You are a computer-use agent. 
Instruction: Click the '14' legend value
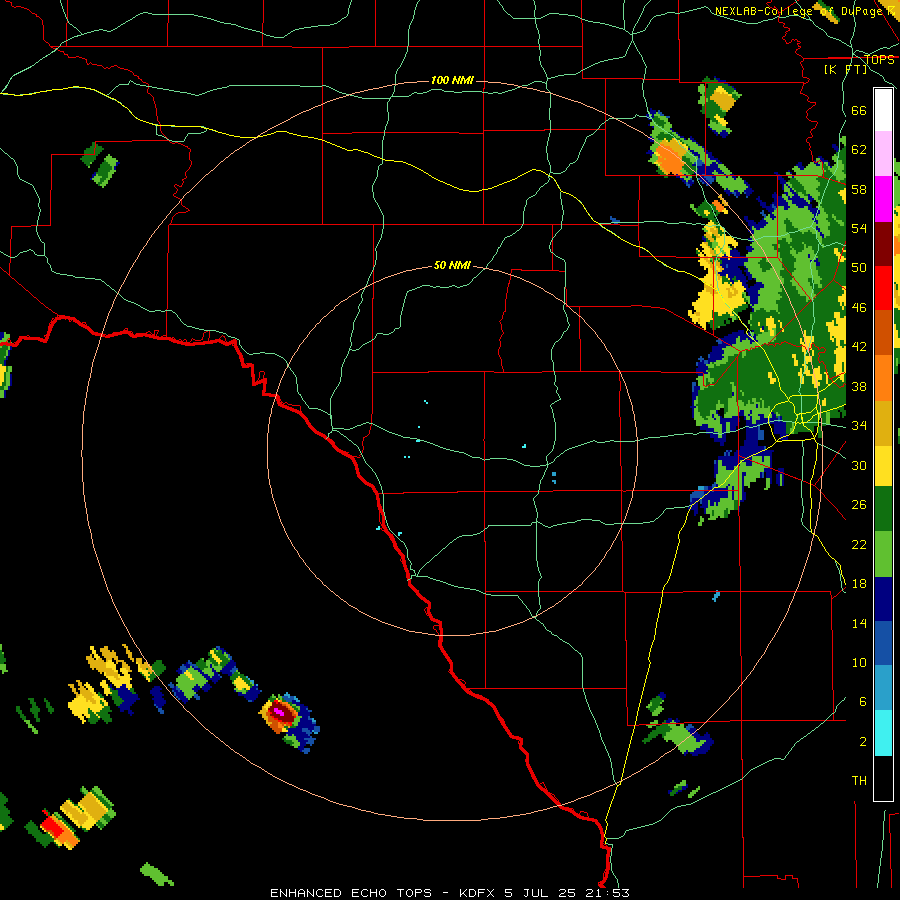[x=859, y=623]
